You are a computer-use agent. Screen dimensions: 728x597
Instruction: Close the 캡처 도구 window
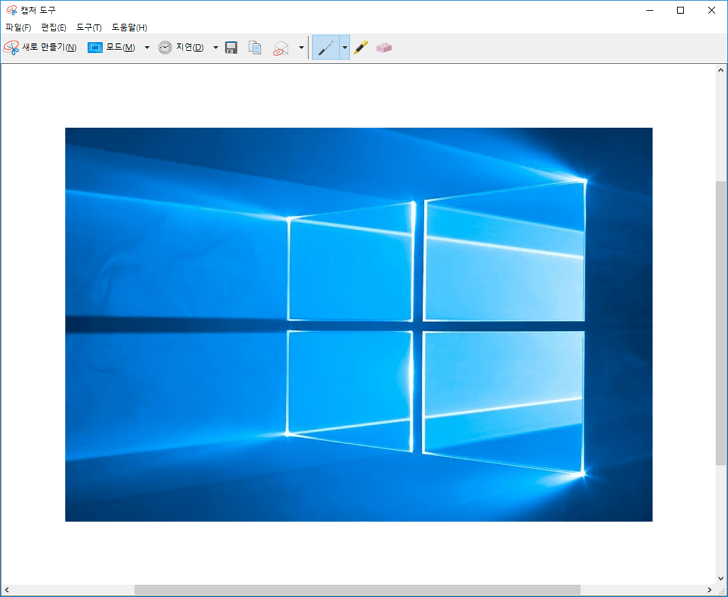click(x=711, y=10)
